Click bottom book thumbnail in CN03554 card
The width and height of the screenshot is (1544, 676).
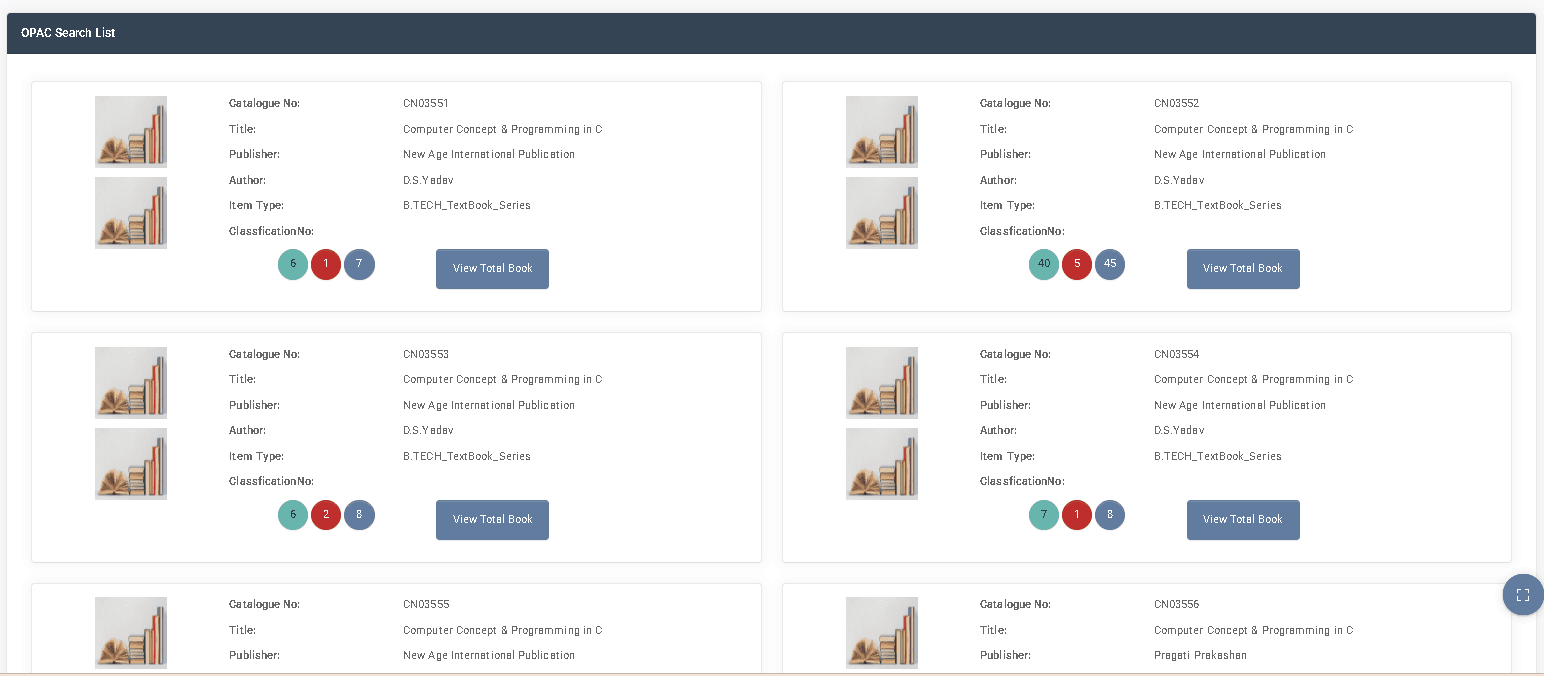point(882,464)
